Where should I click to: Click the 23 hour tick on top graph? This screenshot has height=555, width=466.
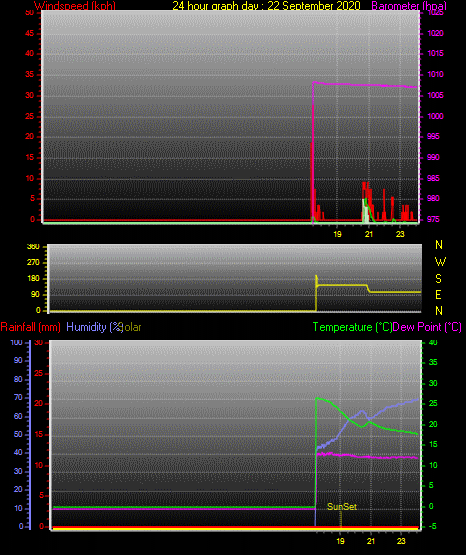click(x=400, y=234)
